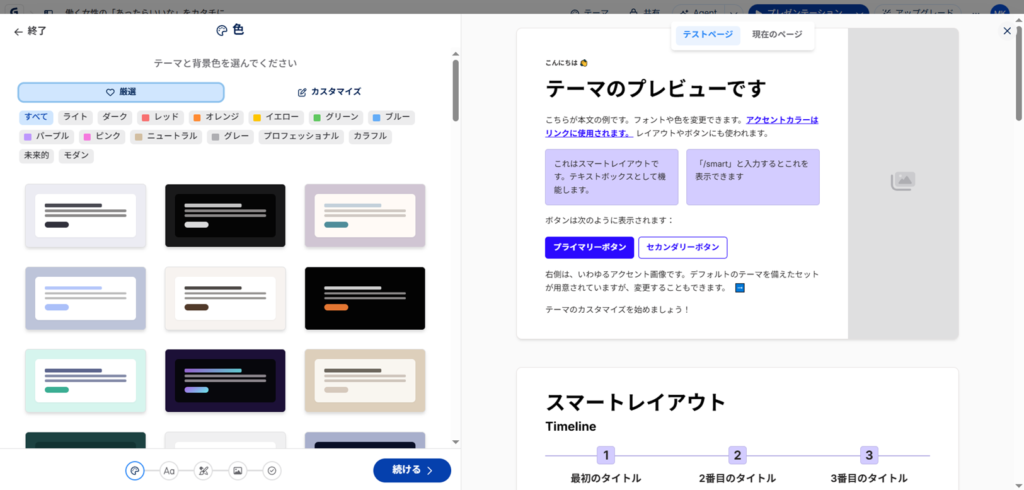Click the プライマリーボタン sample button
This screenshot has width=1024, height=490.
(589, 247)
